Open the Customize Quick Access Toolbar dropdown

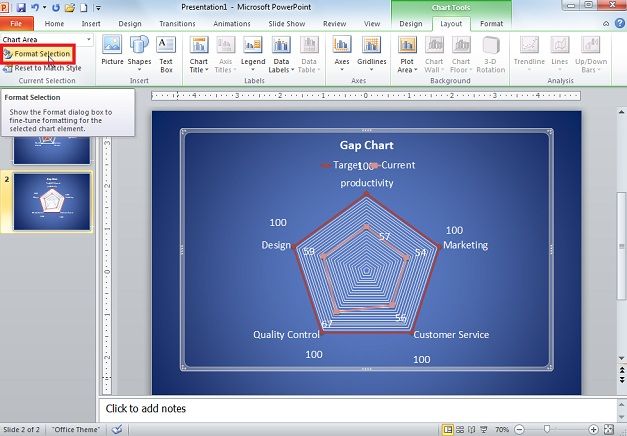pyautogui.click(x=98, y=7)
